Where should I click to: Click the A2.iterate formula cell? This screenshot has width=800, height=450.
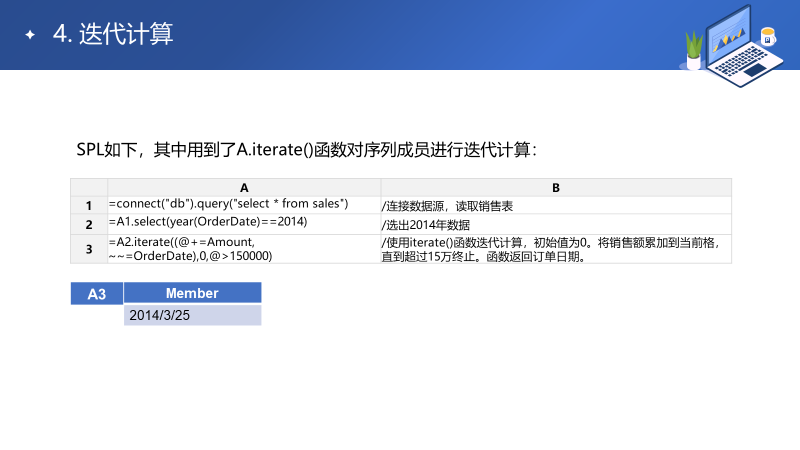point(244,249)
